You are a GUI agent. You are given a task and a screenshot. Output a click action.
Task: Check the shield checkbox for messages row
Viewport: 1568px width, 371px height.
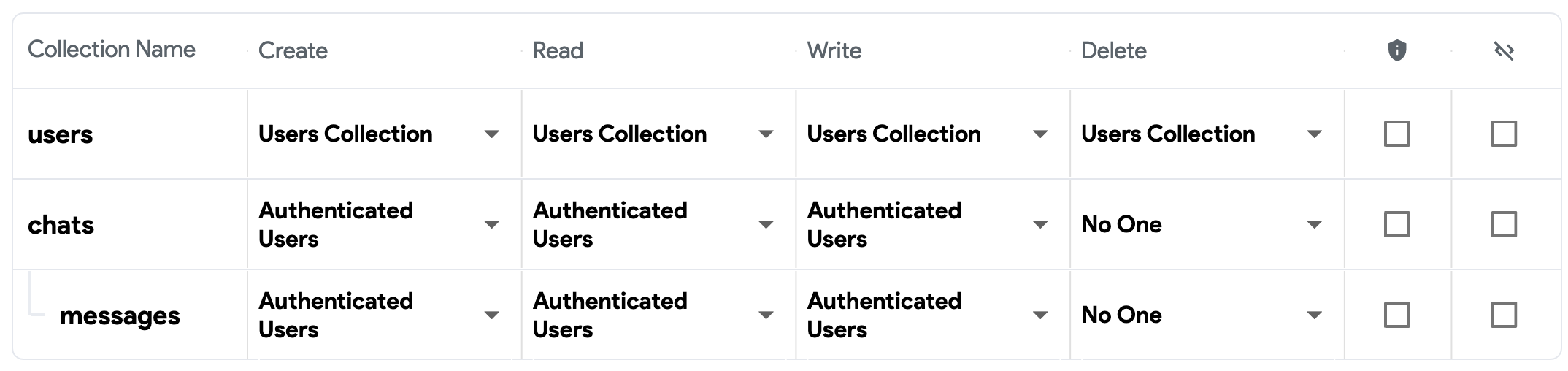tap(1396, 315)
